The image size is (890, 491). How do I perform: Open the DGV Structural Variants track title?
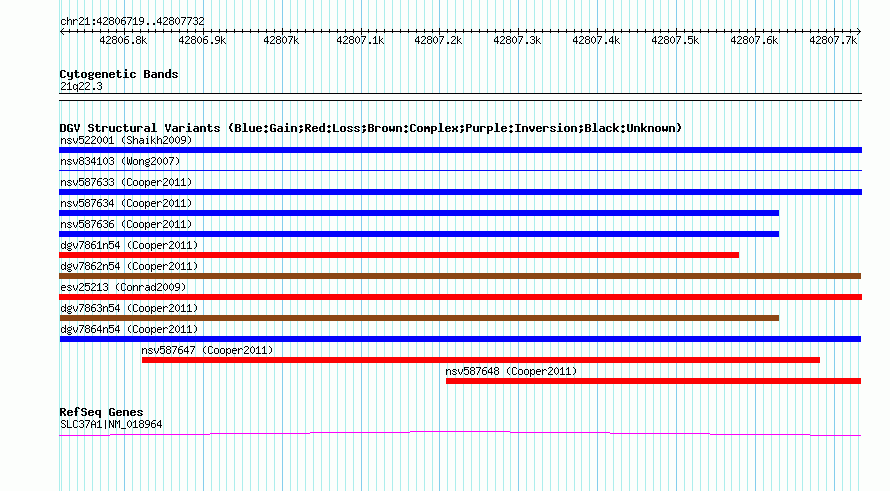[371, 128]
